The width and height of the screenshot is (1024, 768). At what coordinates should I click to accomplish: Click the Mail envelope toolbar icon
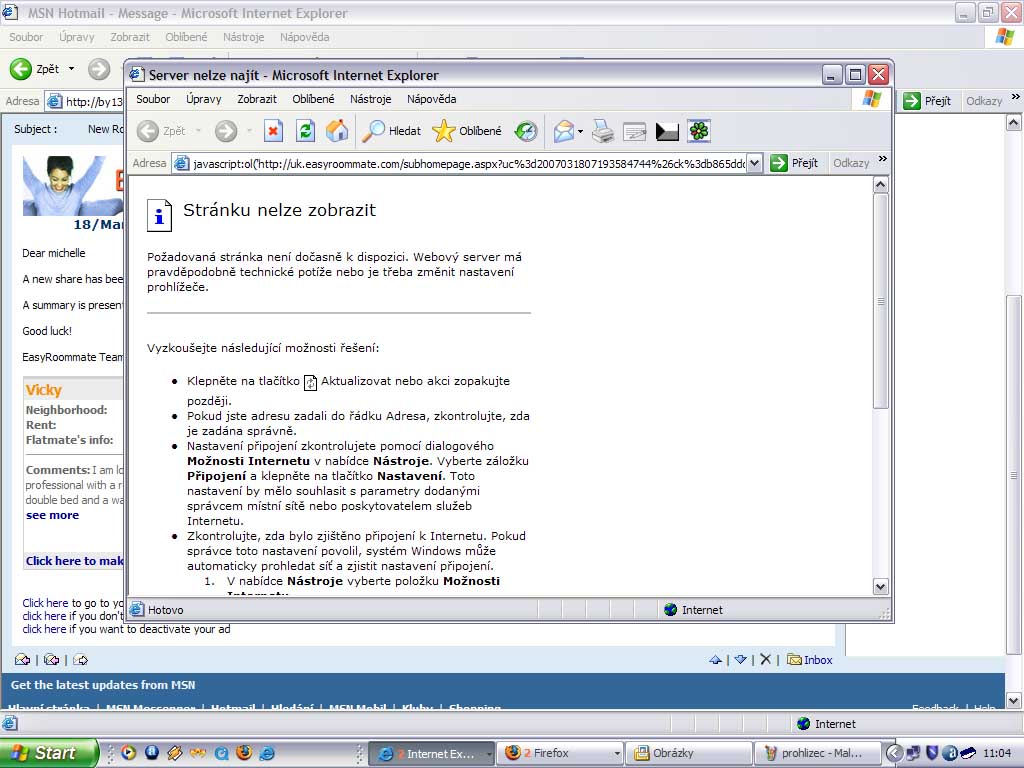564,131
